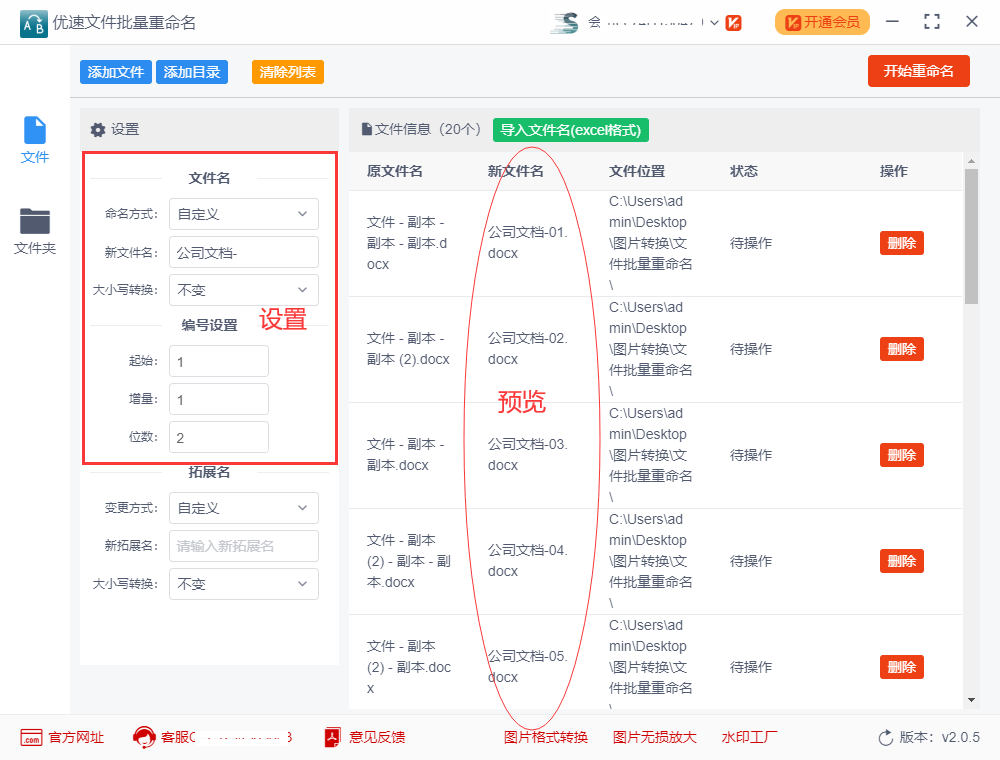Click the 开始重命名 button
The height and width of the screenshot is (760, 1000).
pyautogui.click(x=918, y=71)
